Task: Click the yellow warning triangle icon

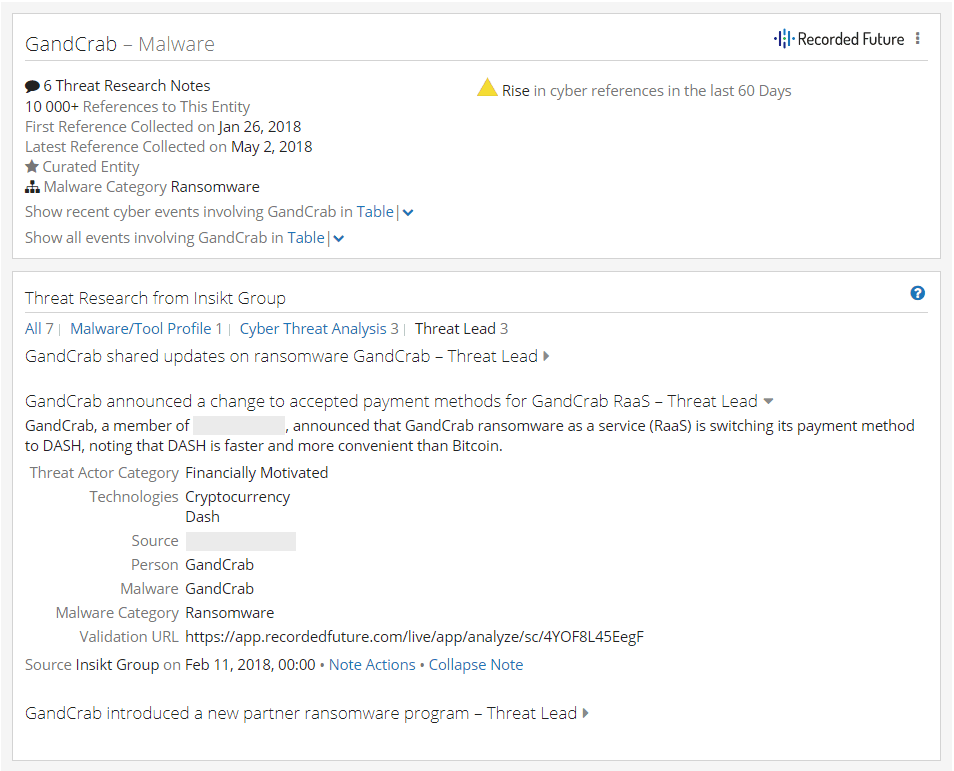Action: 487,88
